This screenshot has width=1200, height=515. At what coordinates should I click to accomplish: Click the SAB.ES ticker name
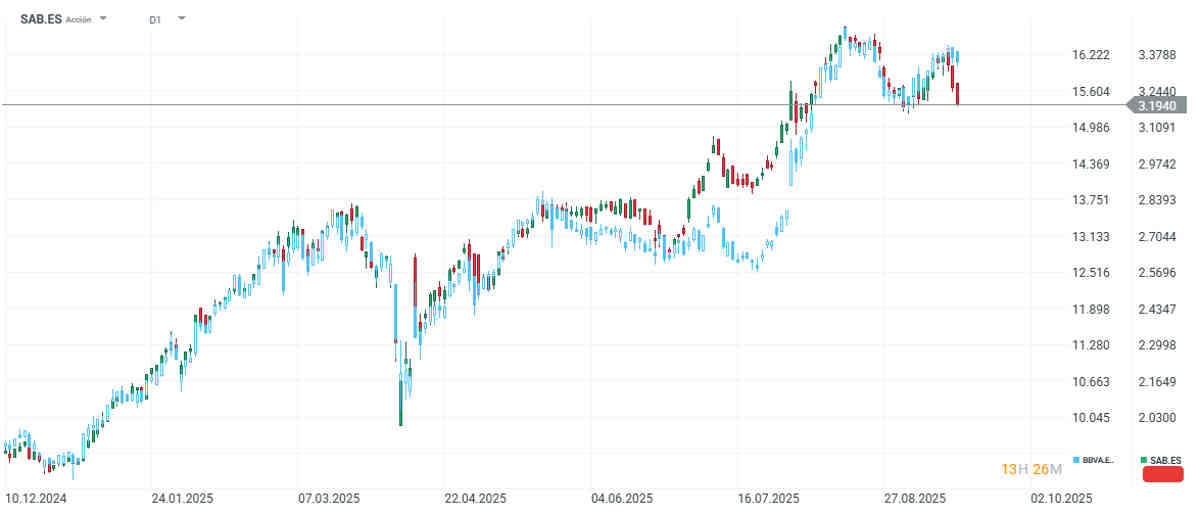(x=40, y=19)
